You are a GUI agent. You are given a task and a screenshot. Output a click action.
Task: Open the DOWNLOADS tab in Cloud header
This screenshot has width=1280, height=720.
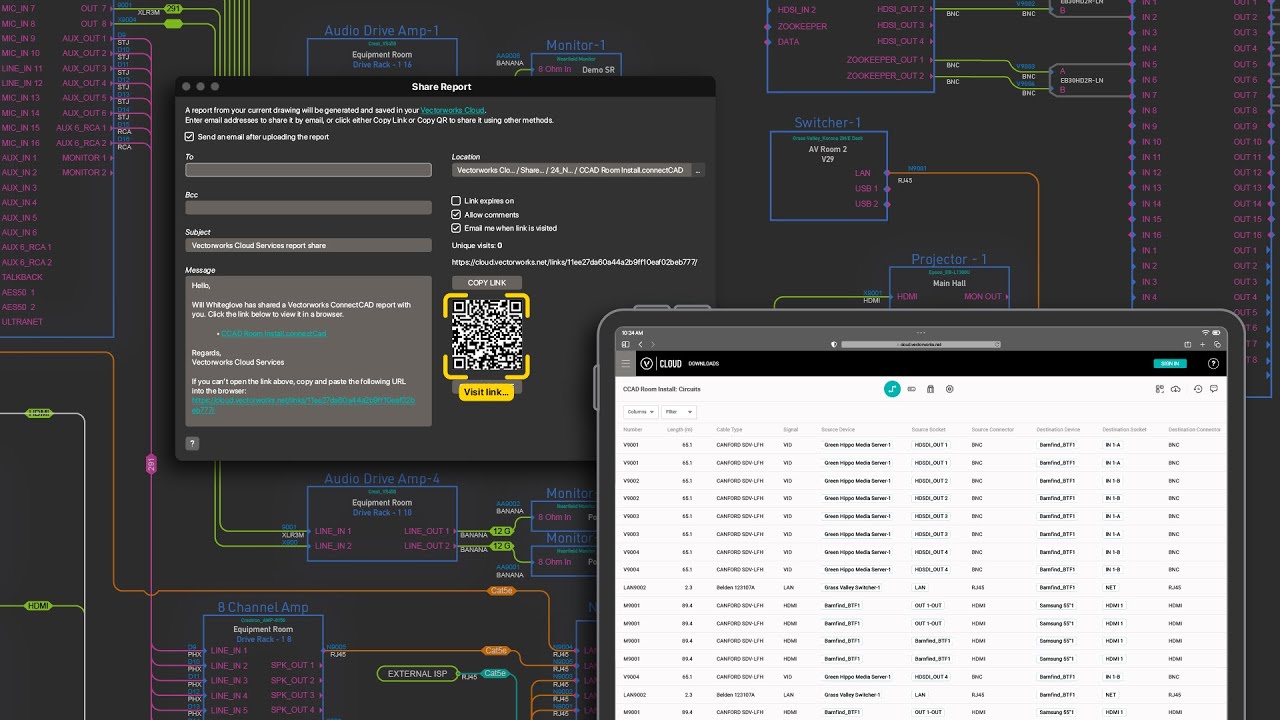pyautogui.click(x=704, y=364)
